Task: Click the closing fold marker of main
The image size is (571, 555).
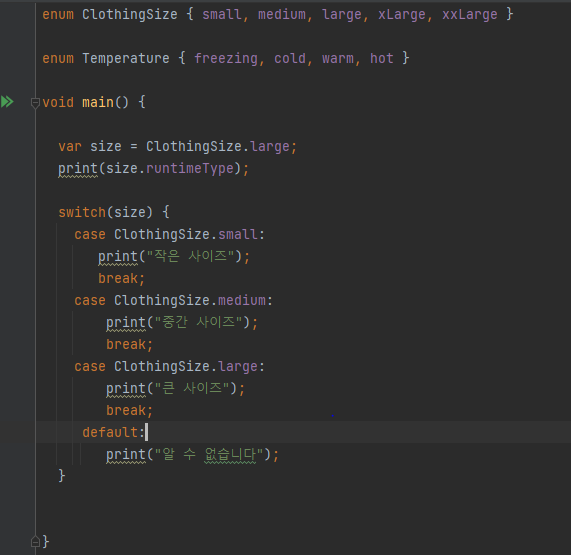Action: pos(35,542)
